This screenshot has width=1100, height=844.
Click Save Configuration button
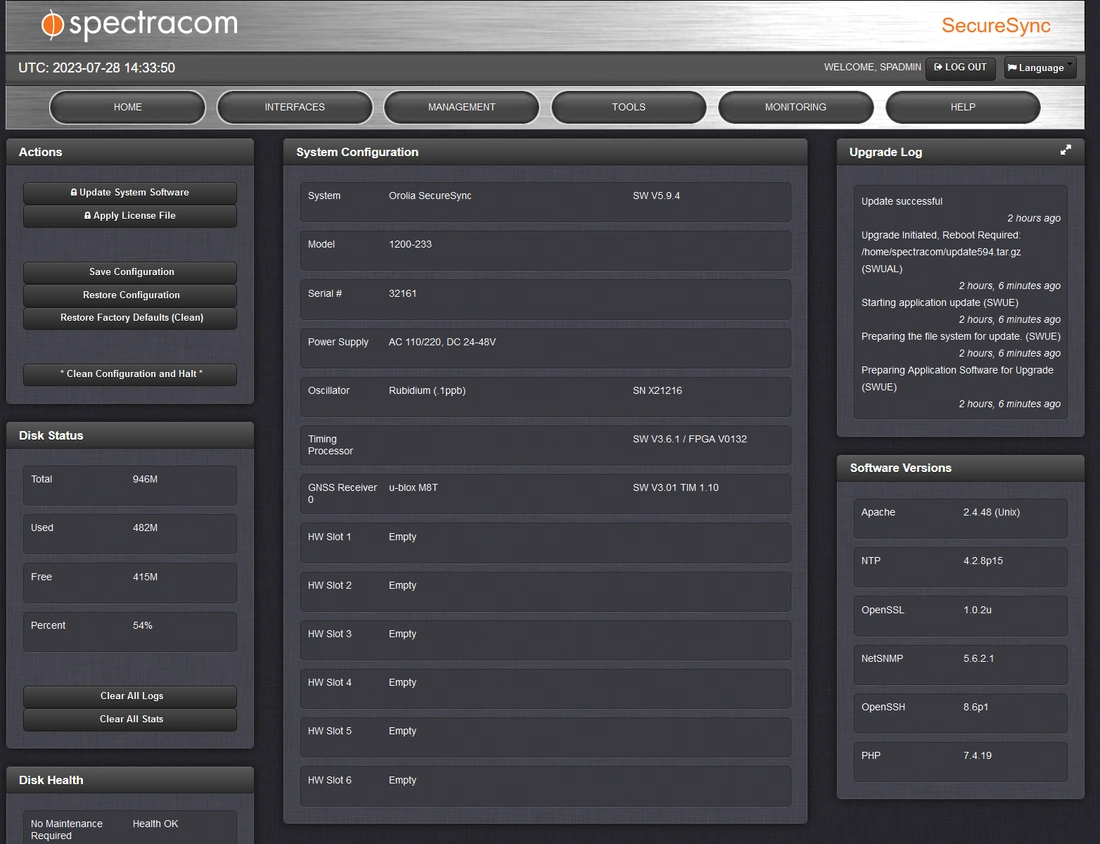pos(130,272)
